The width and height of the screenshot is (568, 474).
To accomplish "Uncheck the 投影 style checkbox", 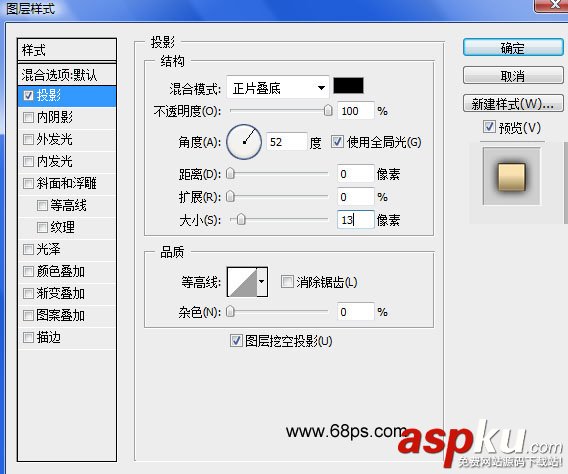I will click(x=28, y=96).
